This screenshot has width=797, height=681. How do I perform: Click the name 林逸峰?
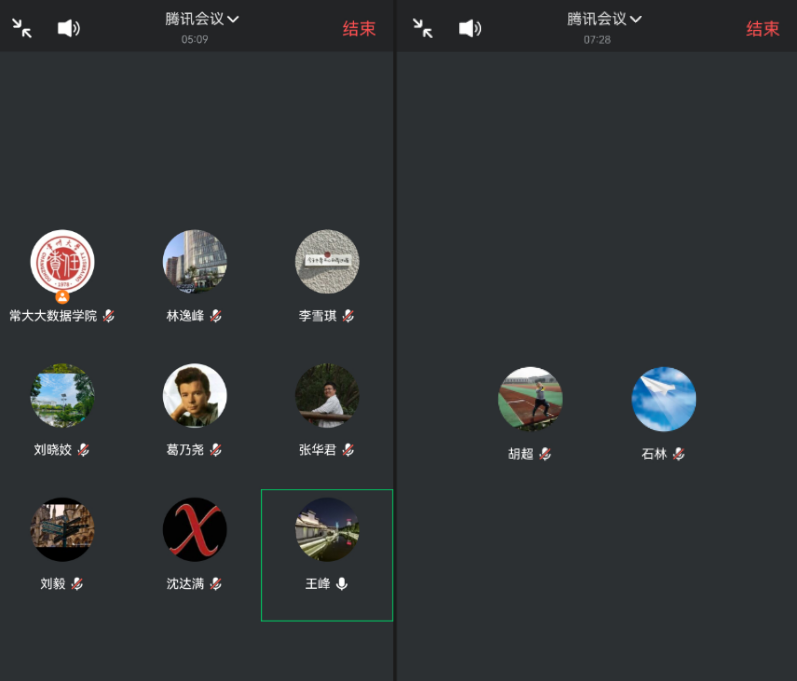[185, 316]
